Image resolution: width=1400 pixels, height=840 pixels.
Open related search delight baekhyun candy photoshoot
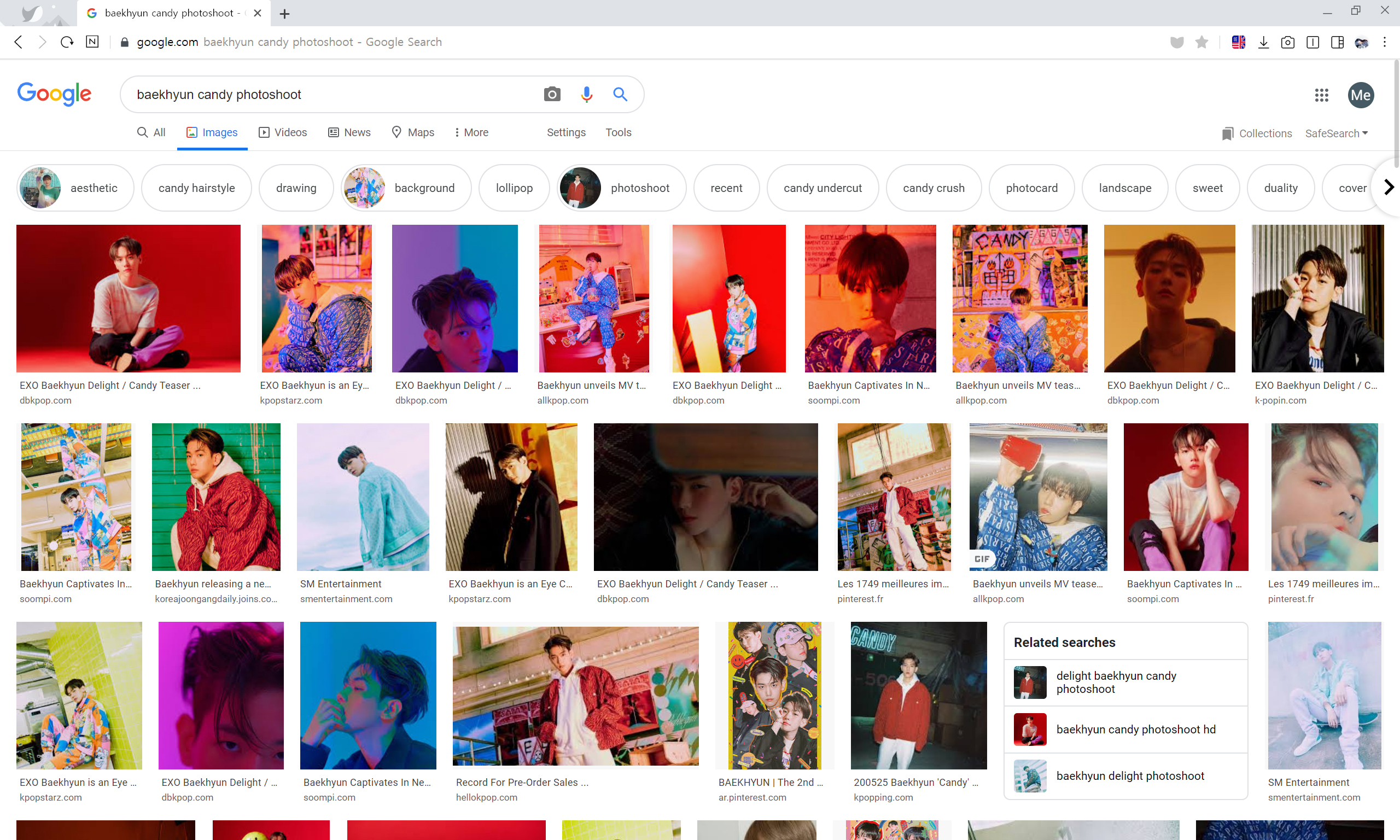1125,682
